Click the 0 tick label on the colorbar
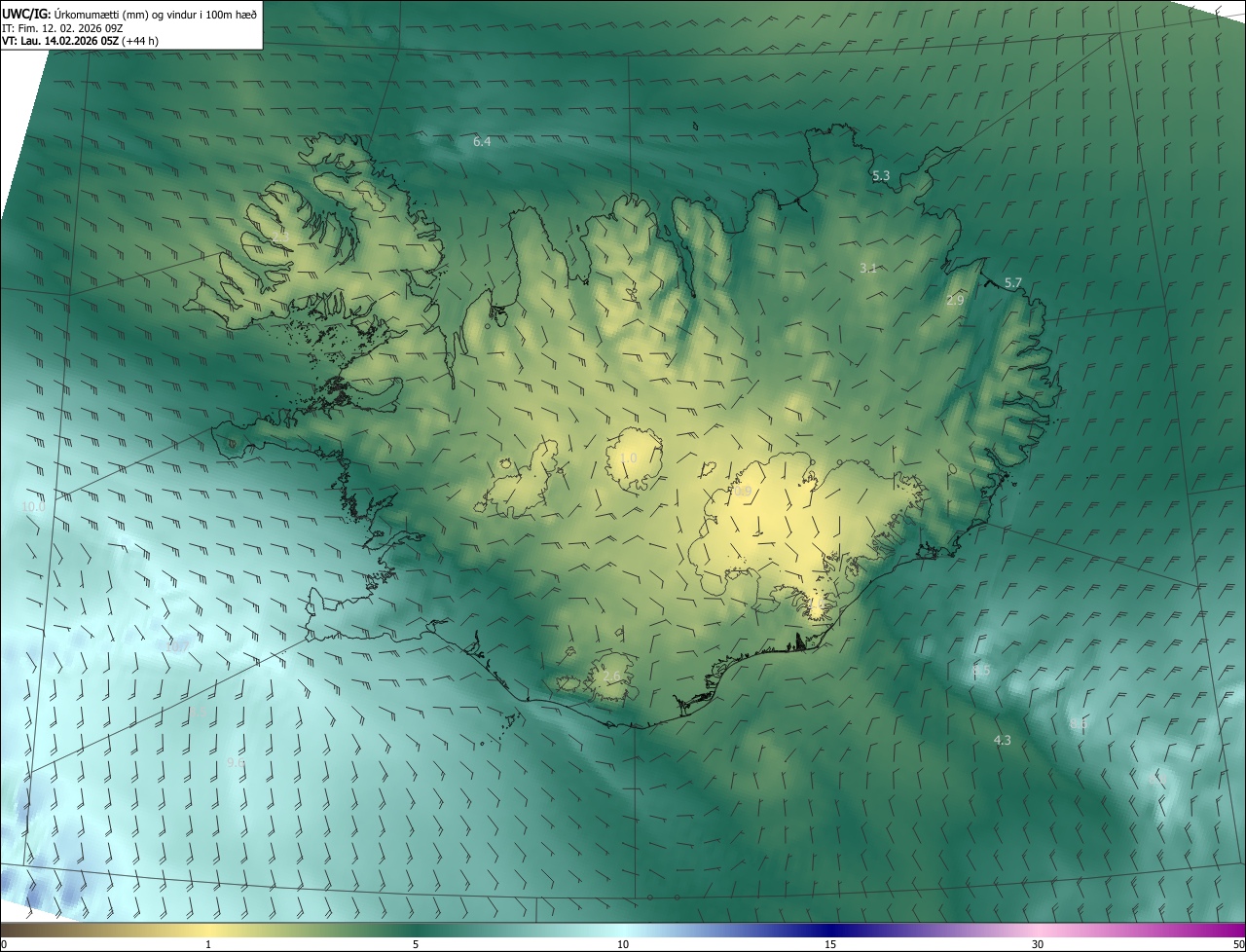The image size is (1246, 952). (x=4, y=944)
